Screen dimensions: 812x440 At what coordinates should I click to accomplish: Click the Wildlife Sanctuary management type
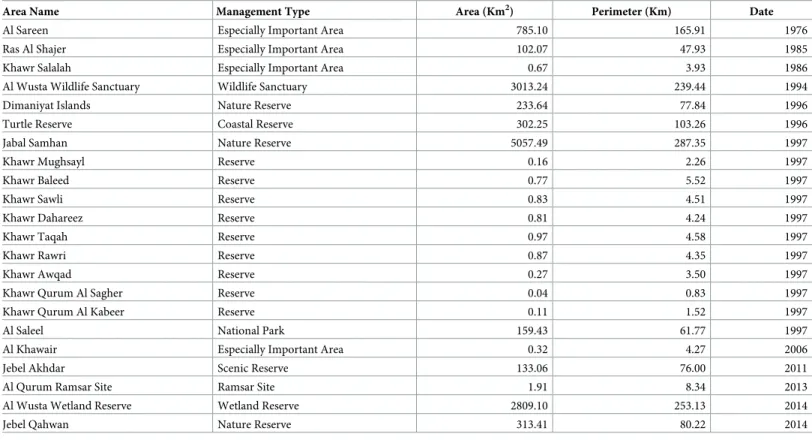pyautogui.click(x=262, y=86)
